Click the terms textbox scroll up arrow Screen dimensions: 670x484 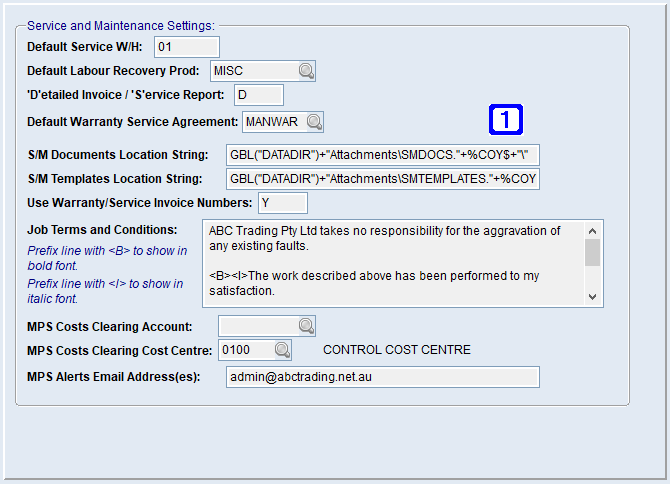pos(592,231)
